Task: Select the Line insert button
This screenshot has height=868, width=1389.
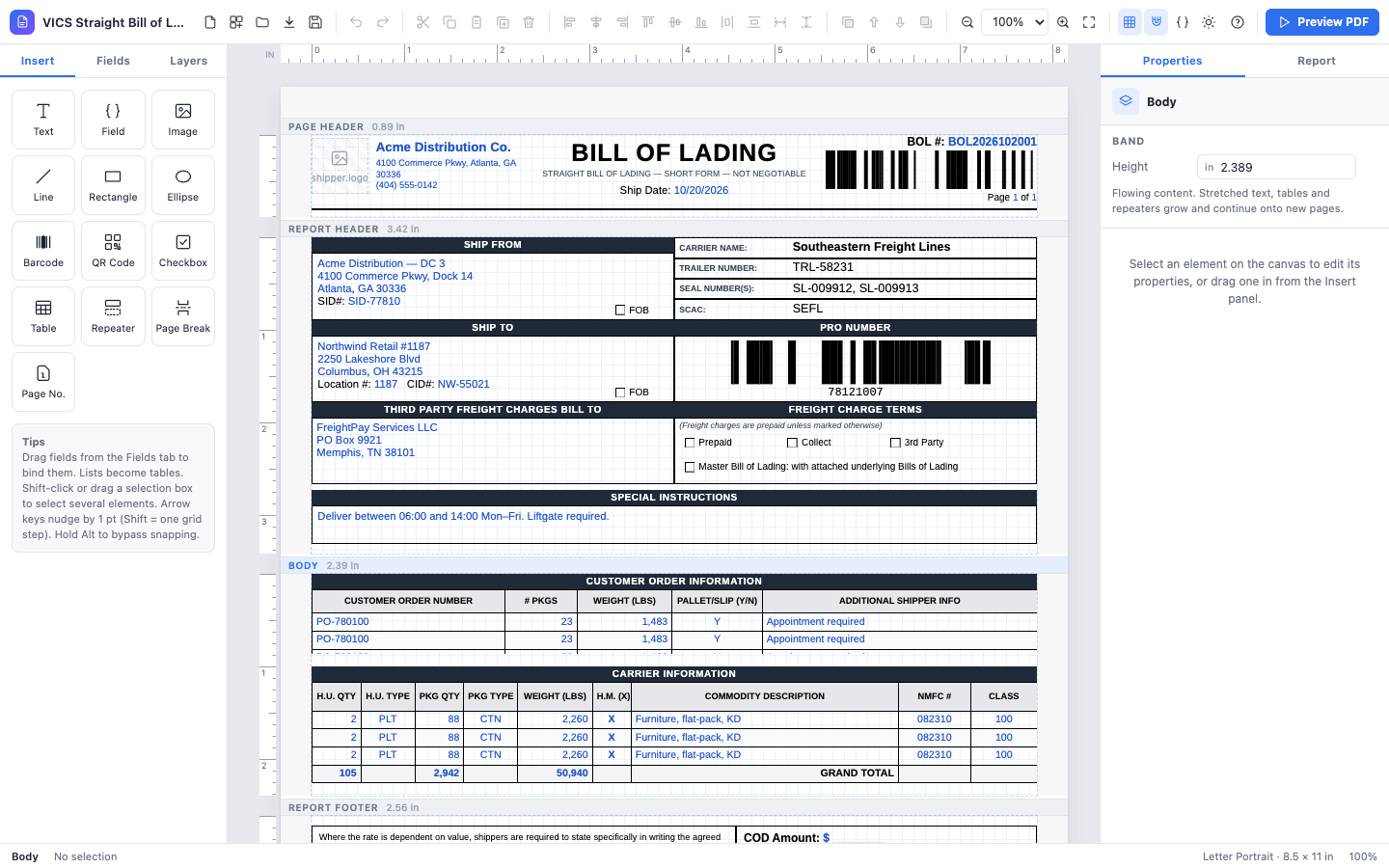Action: coord(43,185)
